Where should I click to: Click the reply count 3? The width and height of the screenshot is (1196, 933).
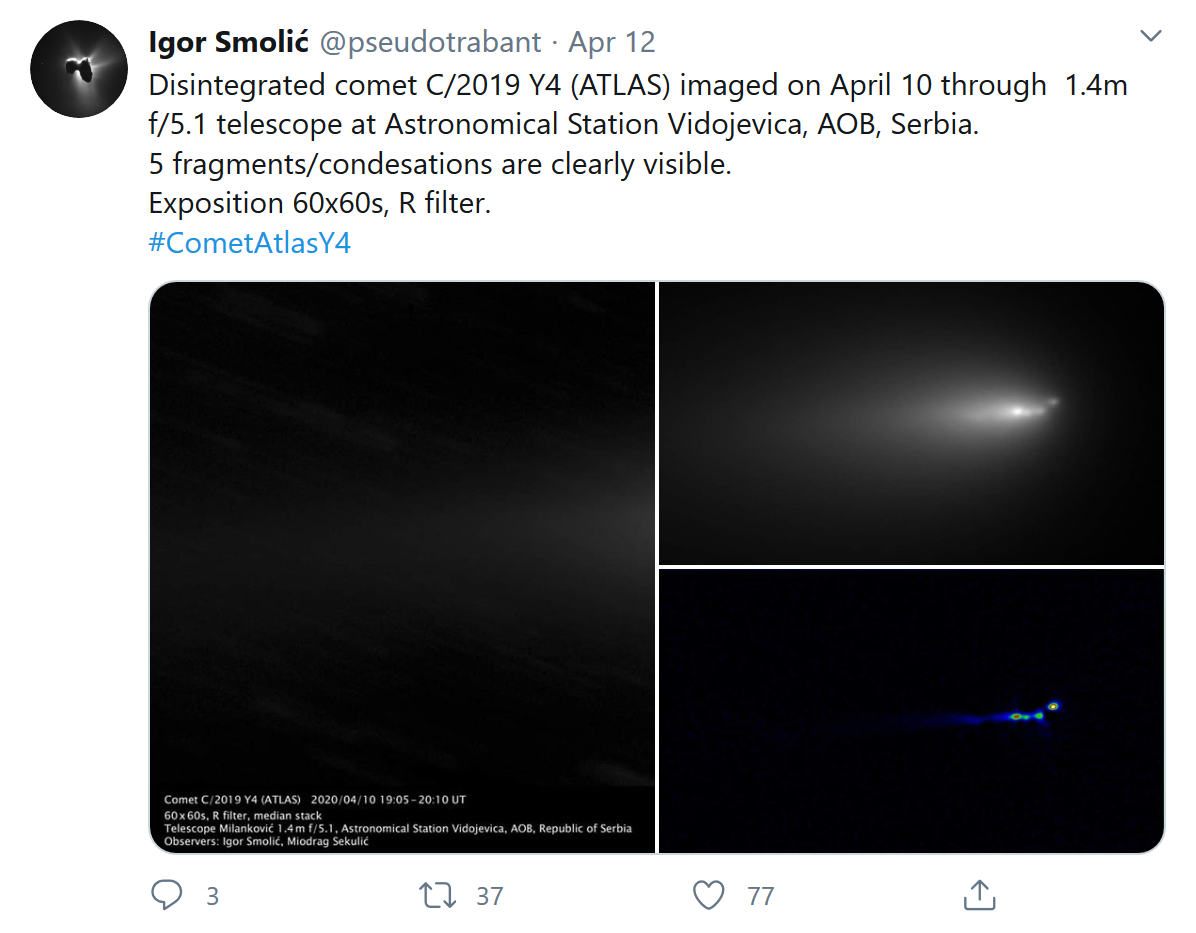(212, 896)
